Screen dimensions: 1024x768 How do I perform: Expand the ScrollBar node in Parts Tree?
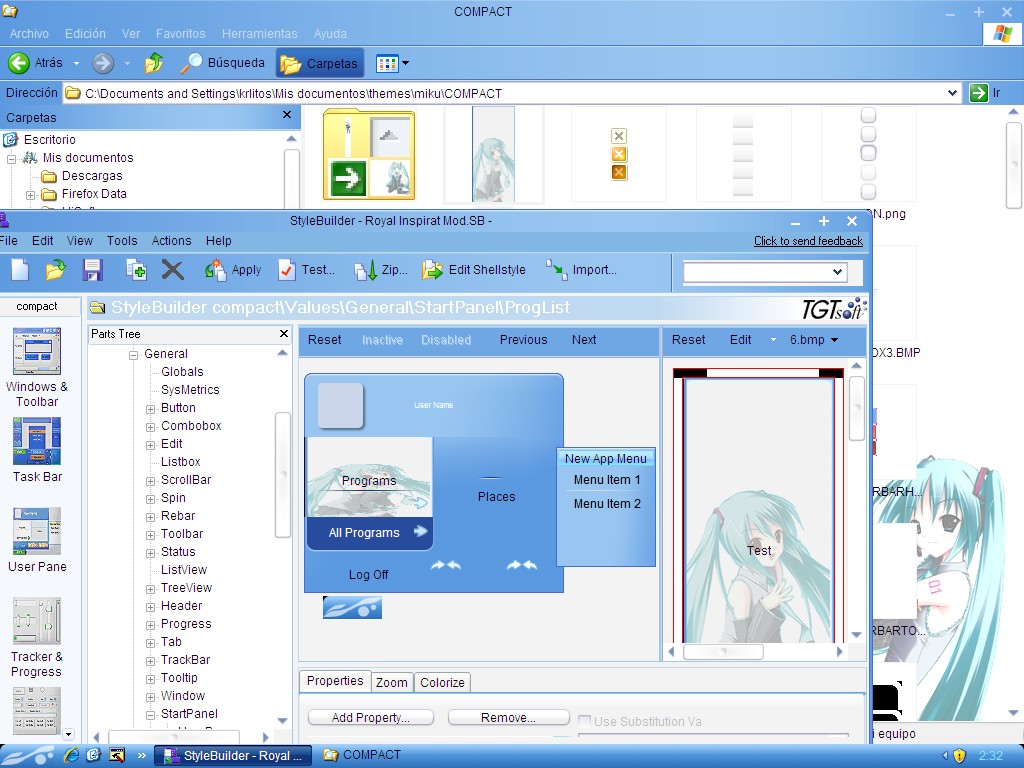150,481
